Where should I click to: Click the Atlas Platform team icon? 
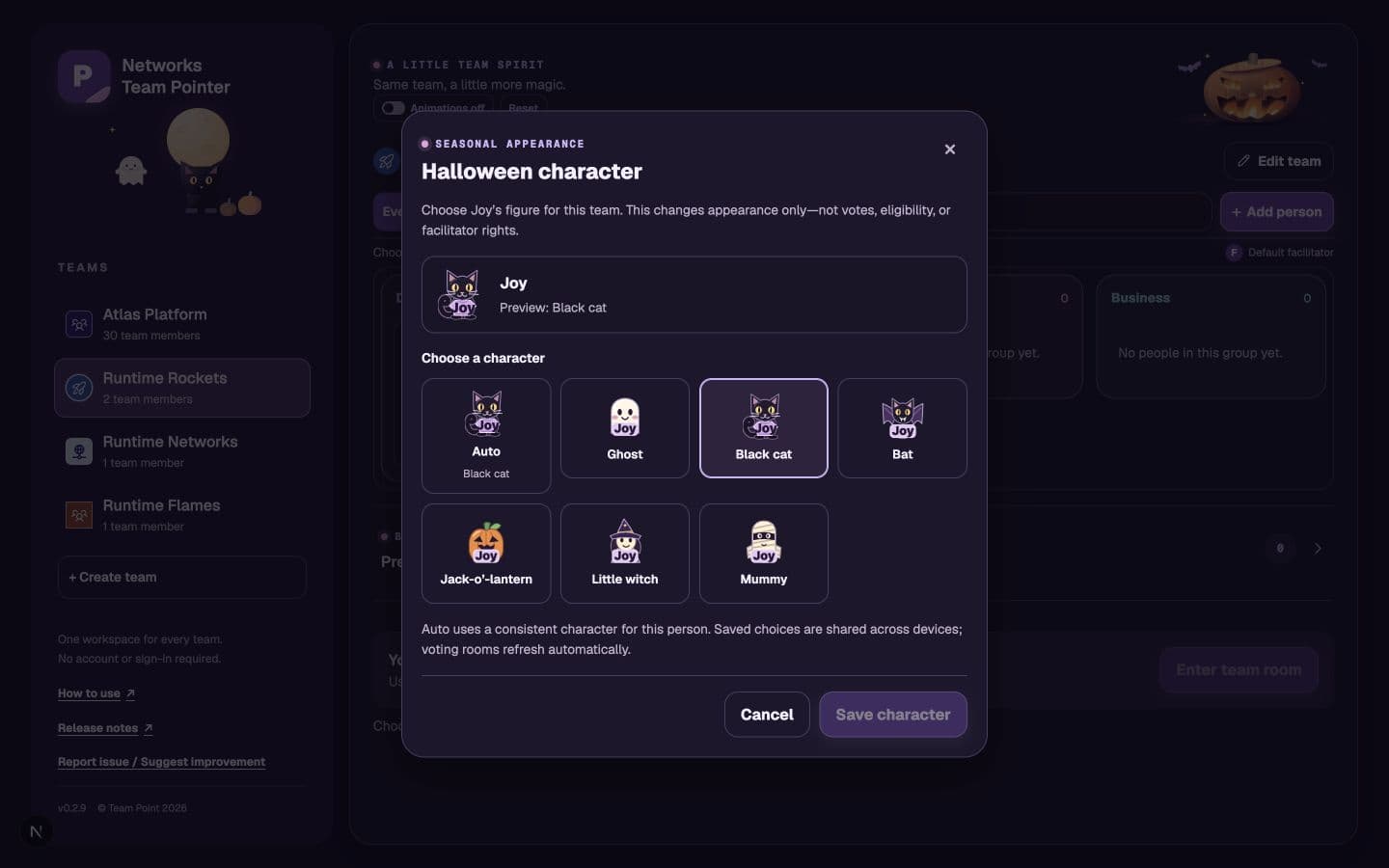(79, 325)
